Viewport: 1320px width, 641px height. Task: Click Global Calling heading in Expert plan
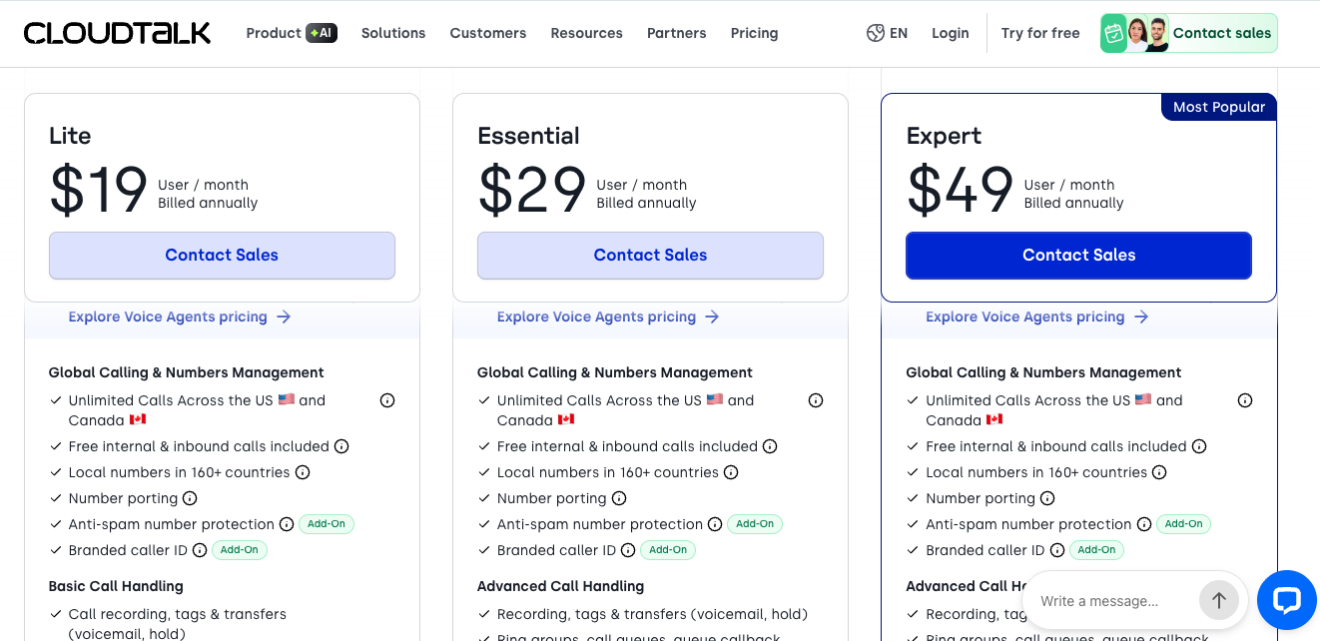1043,373
